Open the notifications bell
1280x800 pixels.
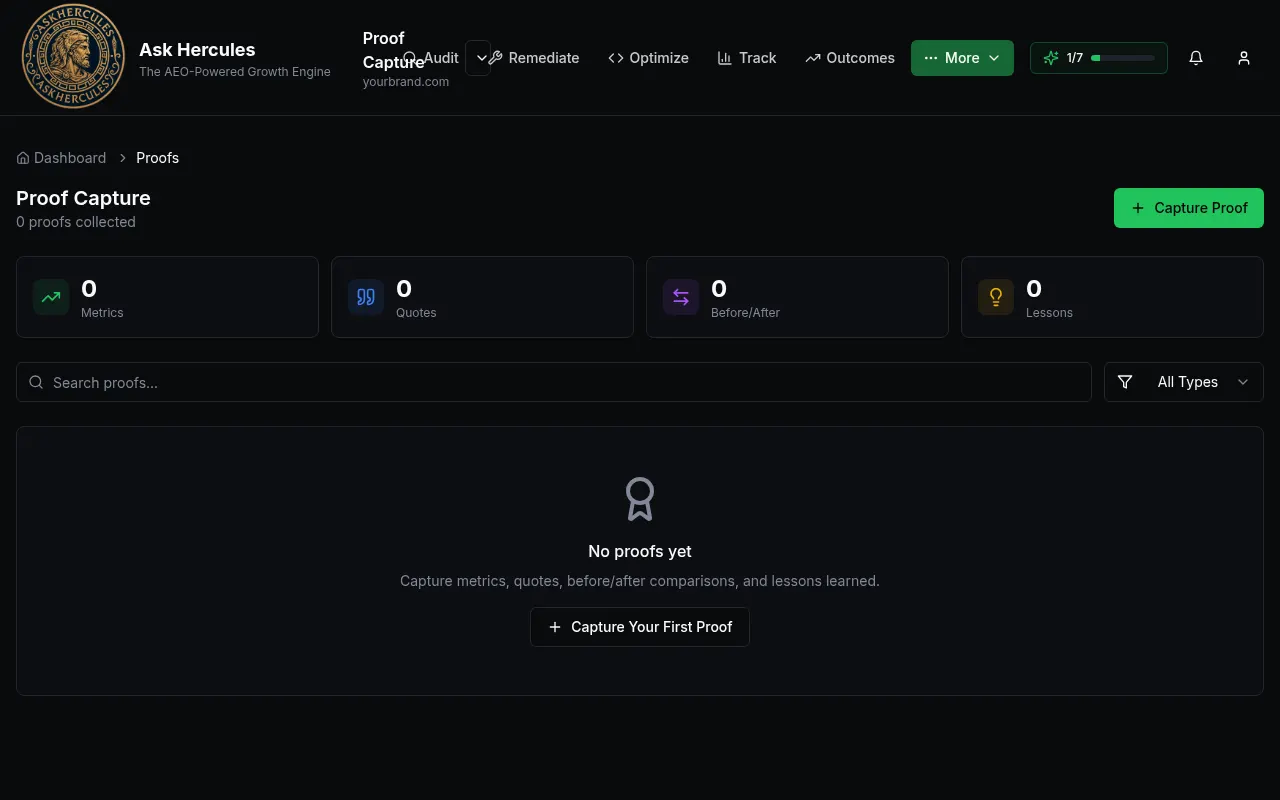click(1196, 58)
